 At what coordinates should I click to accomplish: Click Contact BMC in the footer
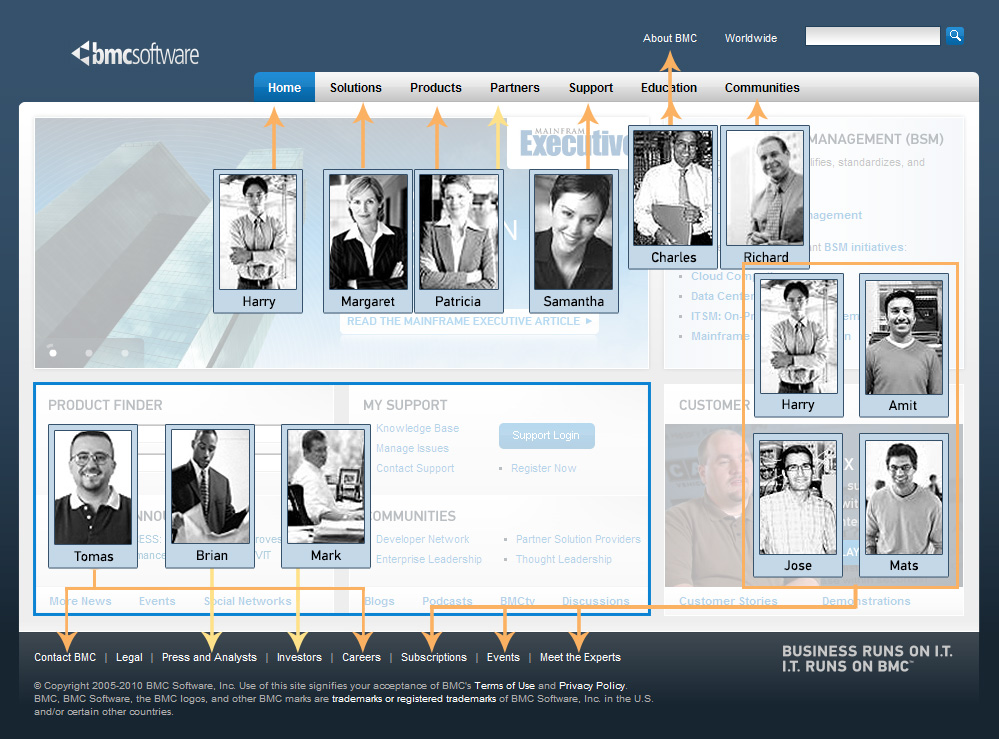[64, 657]
